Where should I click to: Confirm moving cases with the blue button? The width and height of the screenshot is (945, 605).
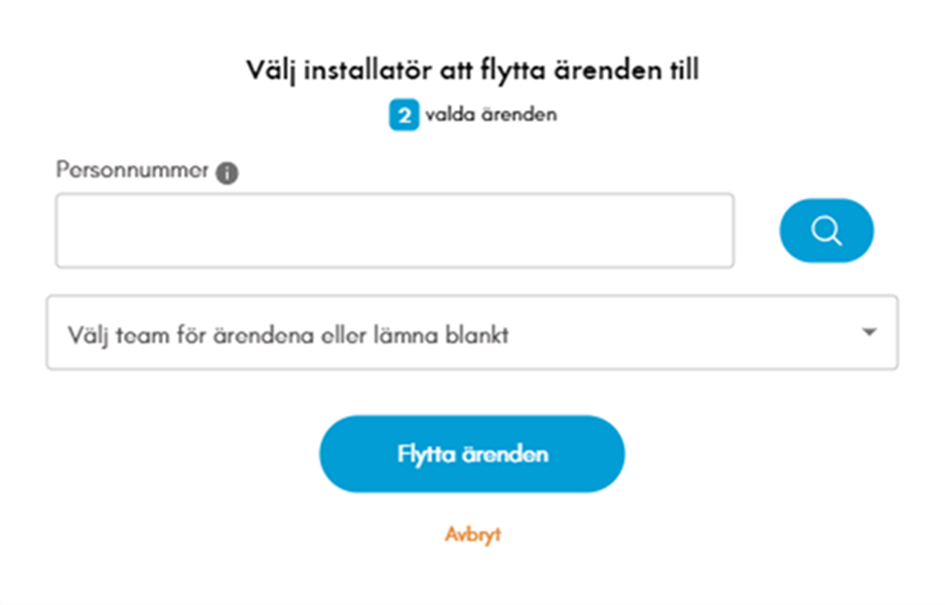(472, 454)
